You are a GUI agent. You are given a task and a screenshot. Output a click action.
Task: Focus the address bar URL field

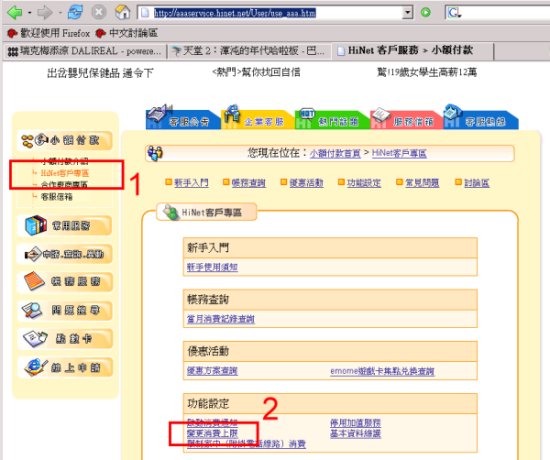[x=275, y=13]
